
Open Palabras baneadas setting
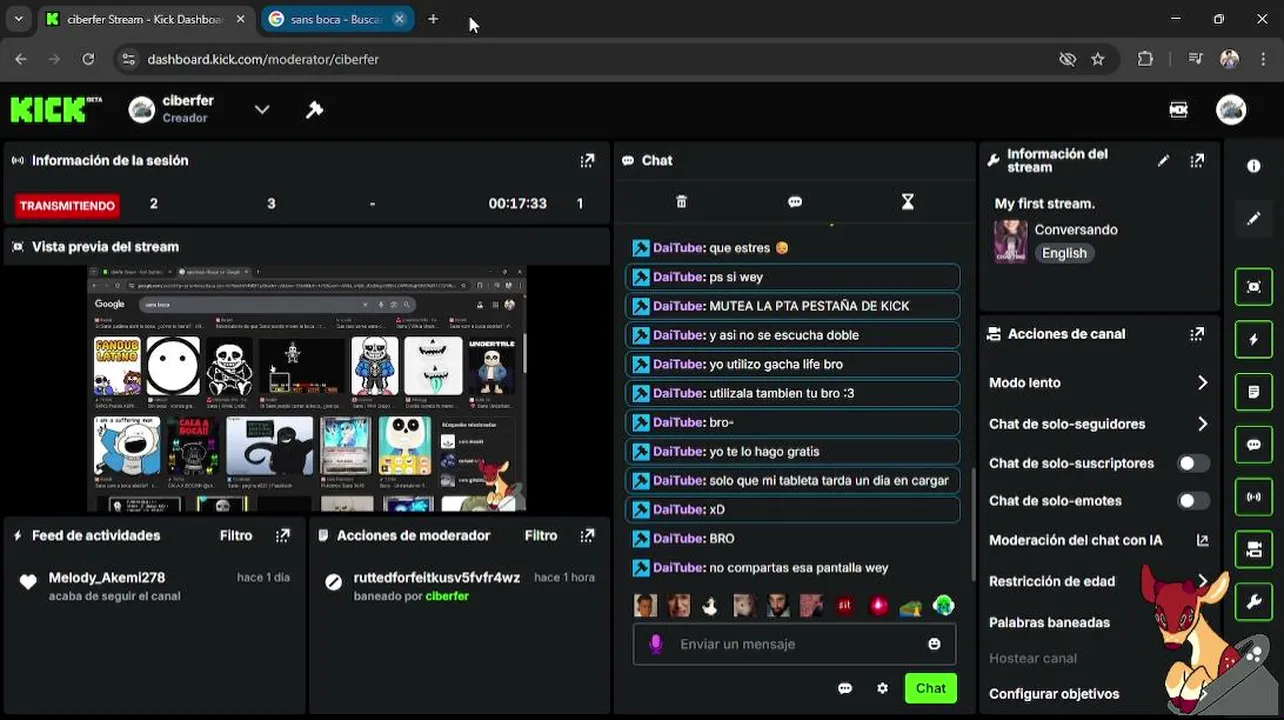[1049, 622]
